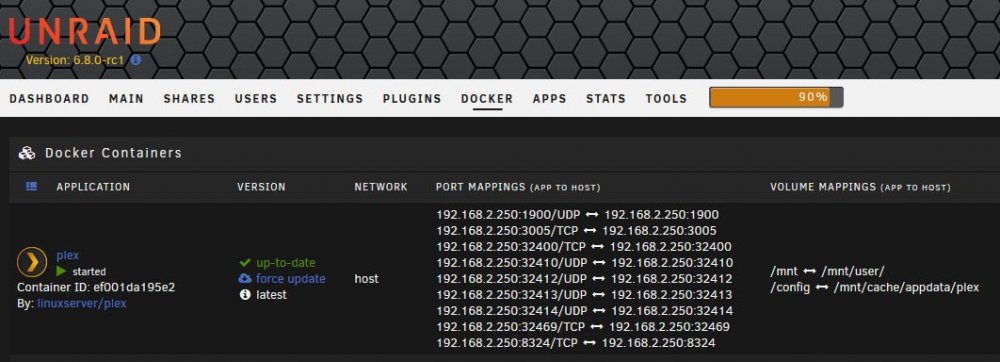Click the 32412/UDP port mapping

click(584, 279)
